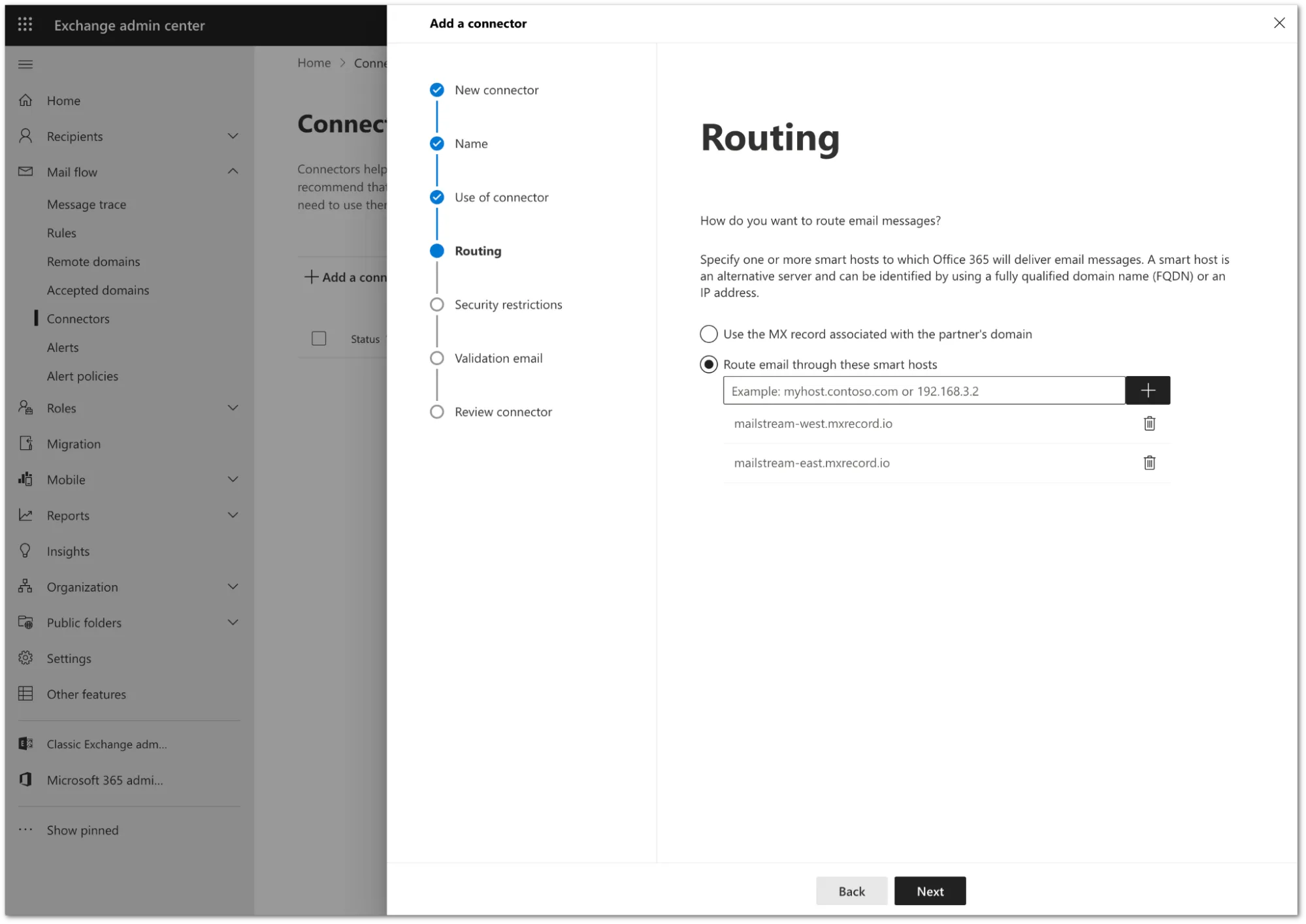Screen dimensions: 1306x924
Task: Open Classic Exchange admin center
Action: pyautogui.click(x=106, y=744)
